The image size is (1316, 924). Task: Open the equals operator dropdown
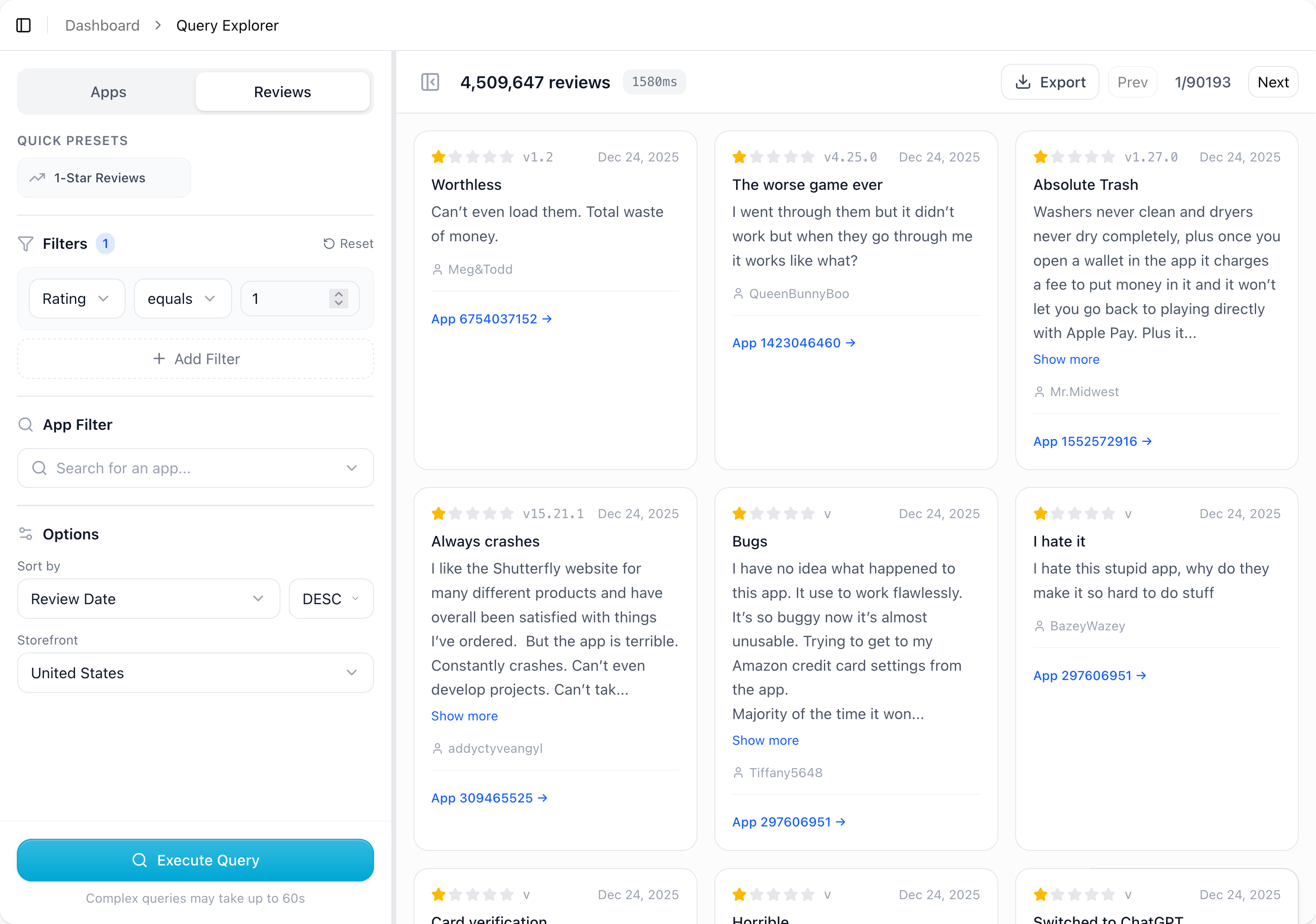tap(182, 299)
